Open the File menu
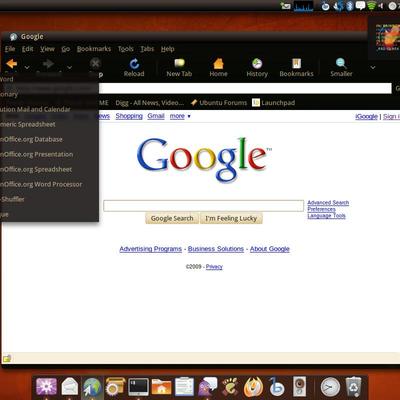The image size is (400, 400). click(x=10, y=49)
